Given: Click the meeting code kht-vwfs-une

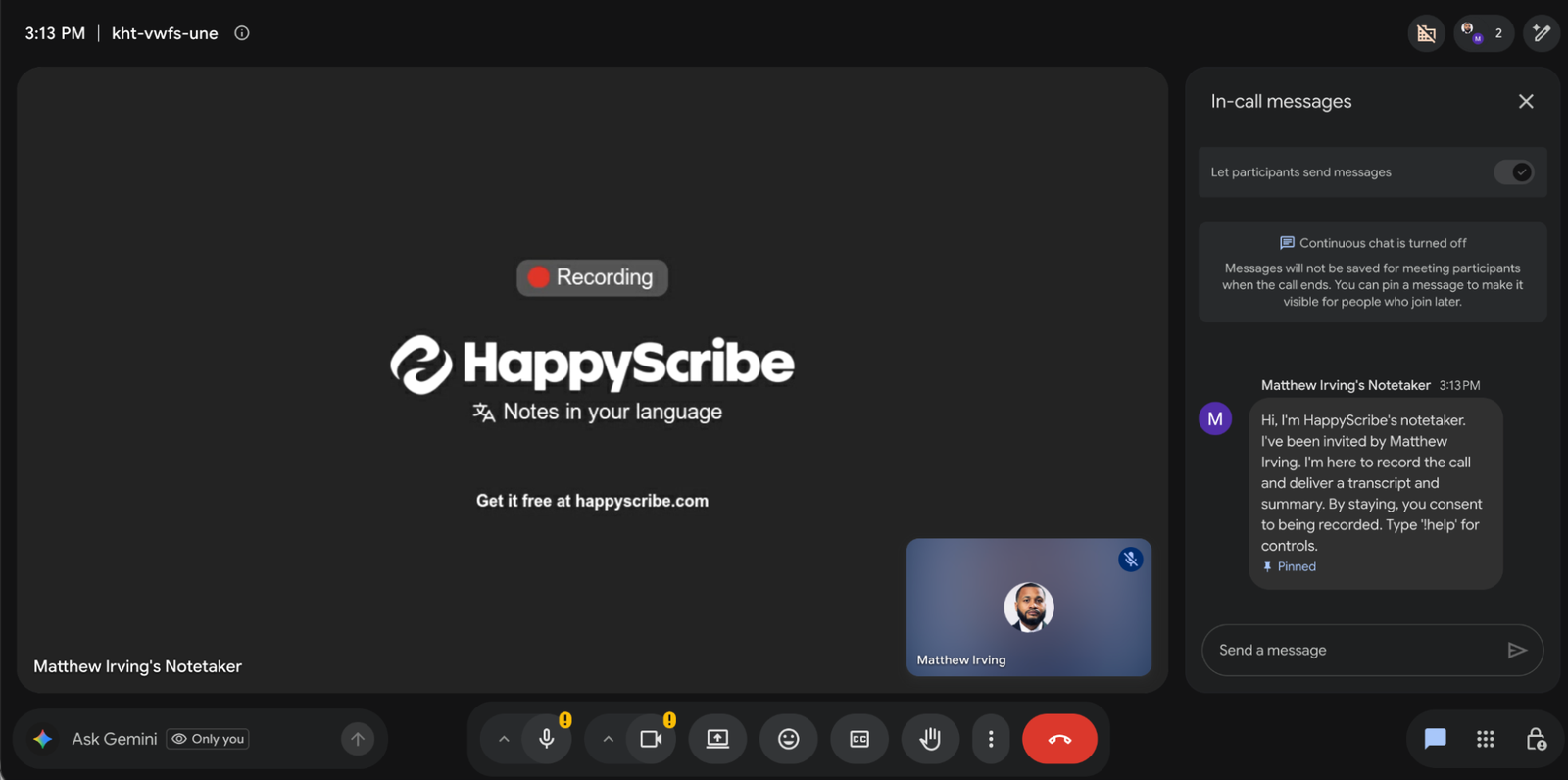Looking at the screenshot, I should click(165, 33).
